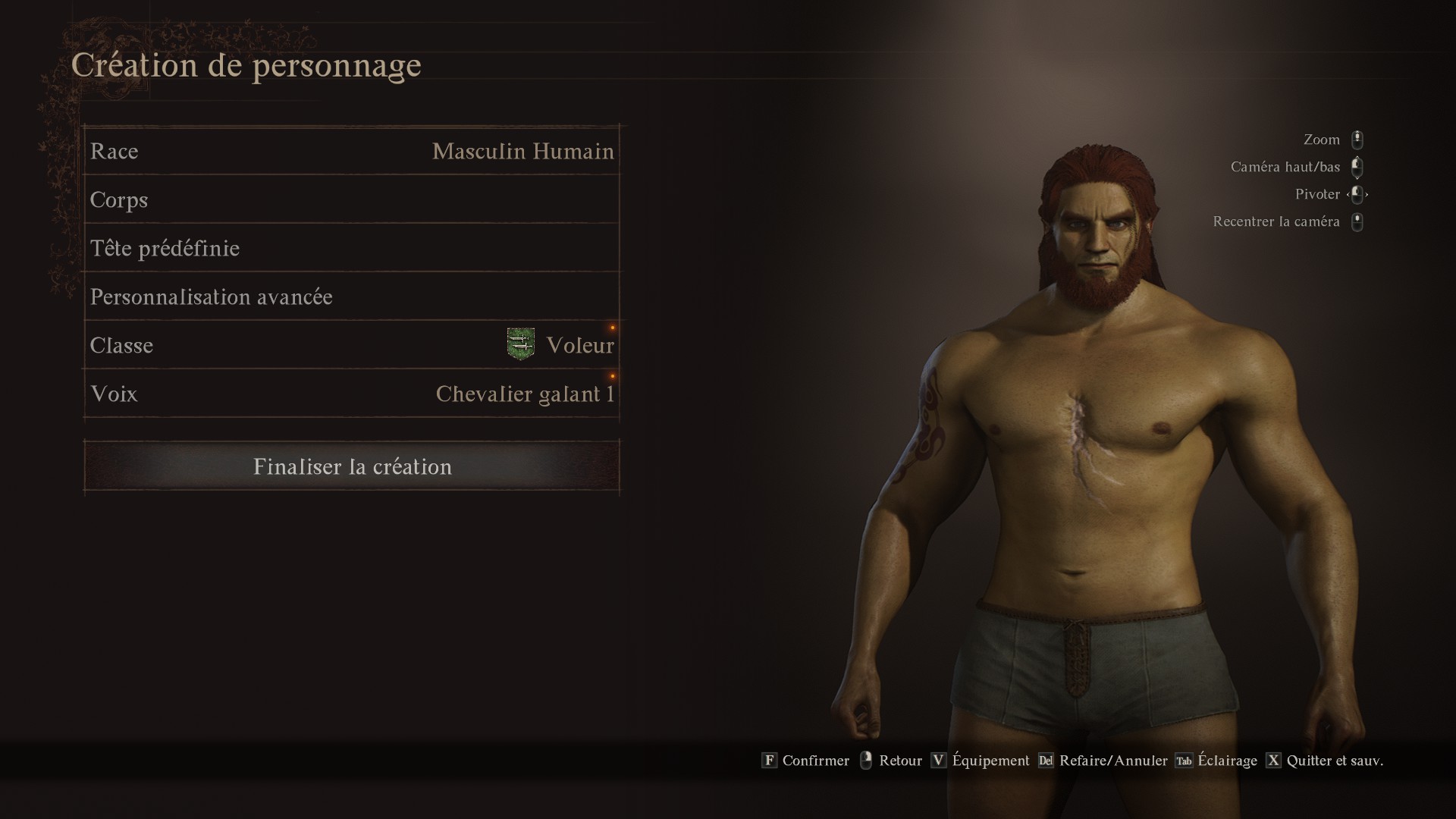Click the X key Quitter icon

coord(1273,761)
